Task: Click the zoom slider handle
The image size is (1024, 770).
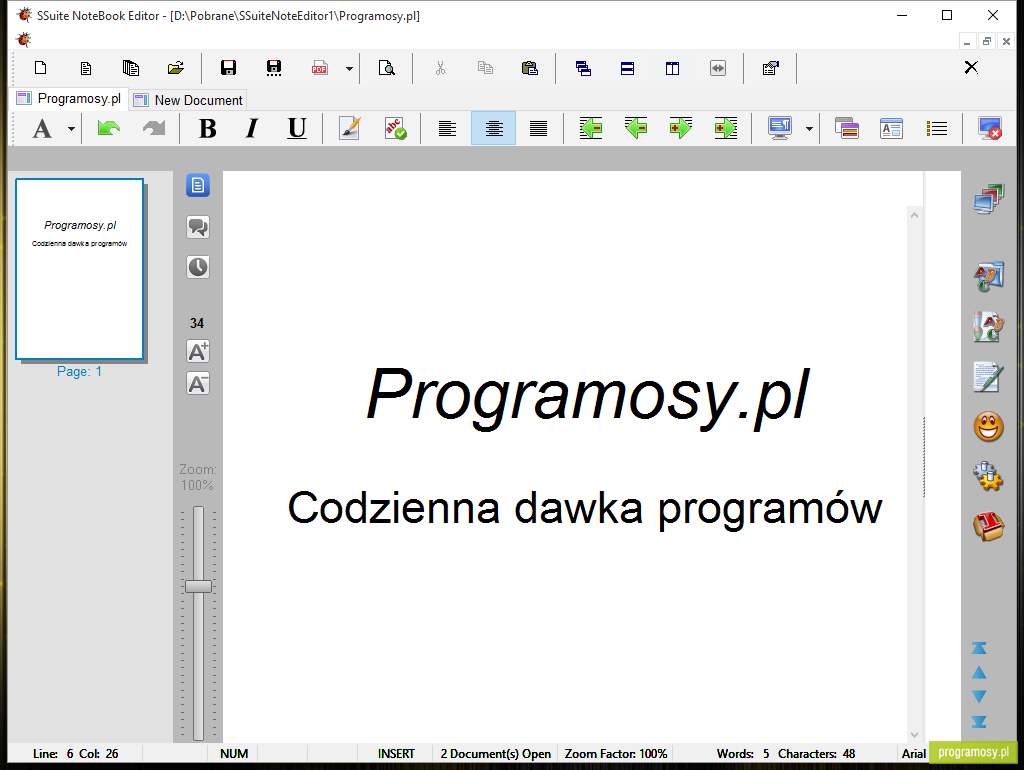Action: 198,586
